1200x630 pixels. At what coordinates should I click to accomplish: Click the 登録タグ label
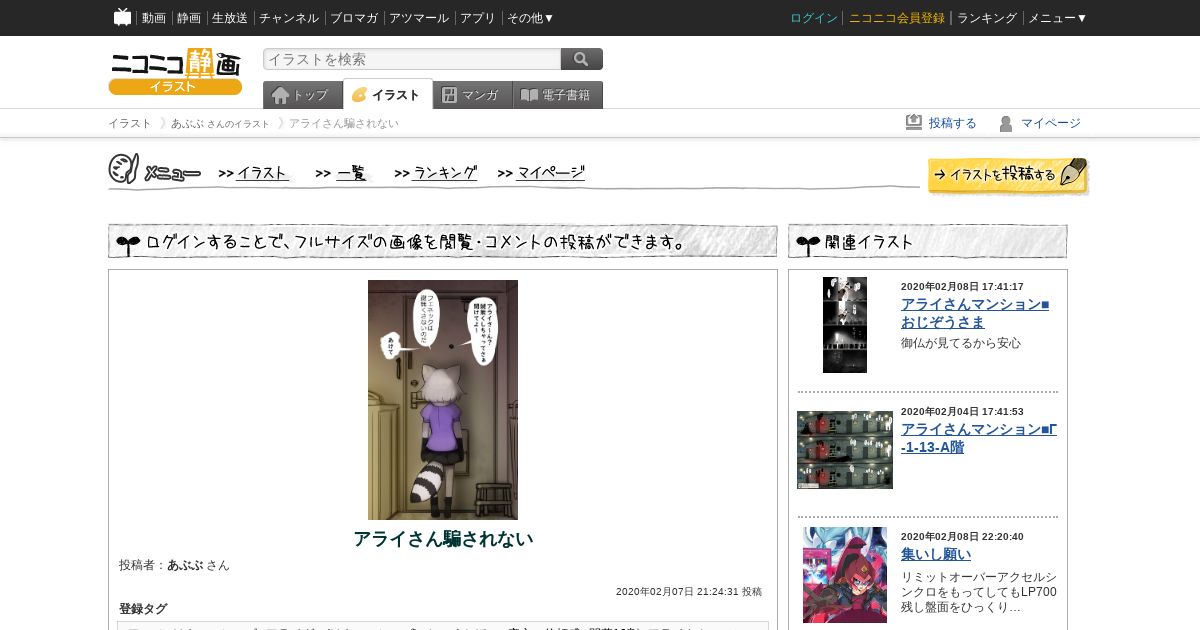click(x=143, y=609)
